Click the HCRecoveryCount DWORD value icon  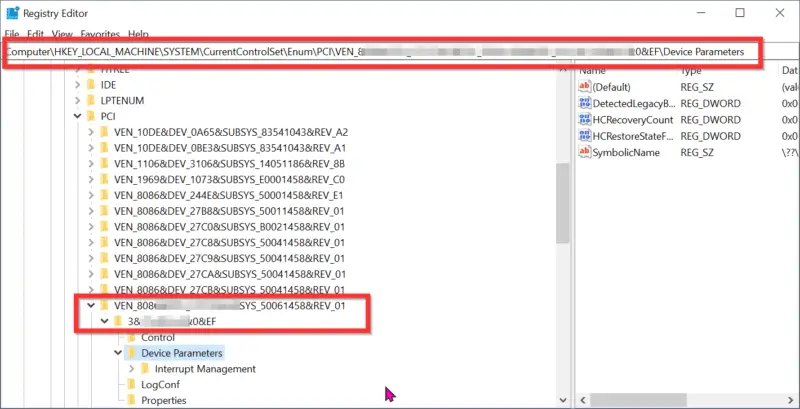click(585, 119)
